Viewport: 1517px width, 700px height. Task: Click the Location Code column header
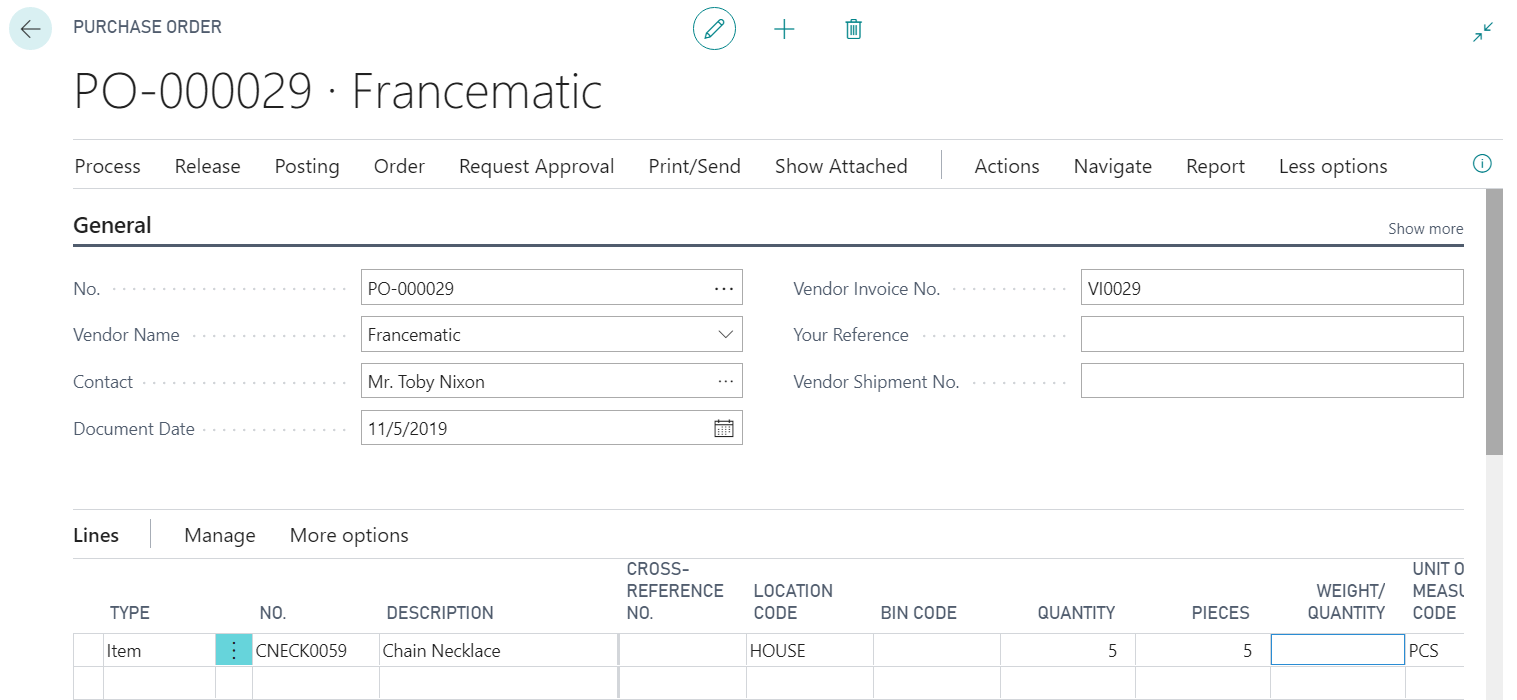click(793, 601)
